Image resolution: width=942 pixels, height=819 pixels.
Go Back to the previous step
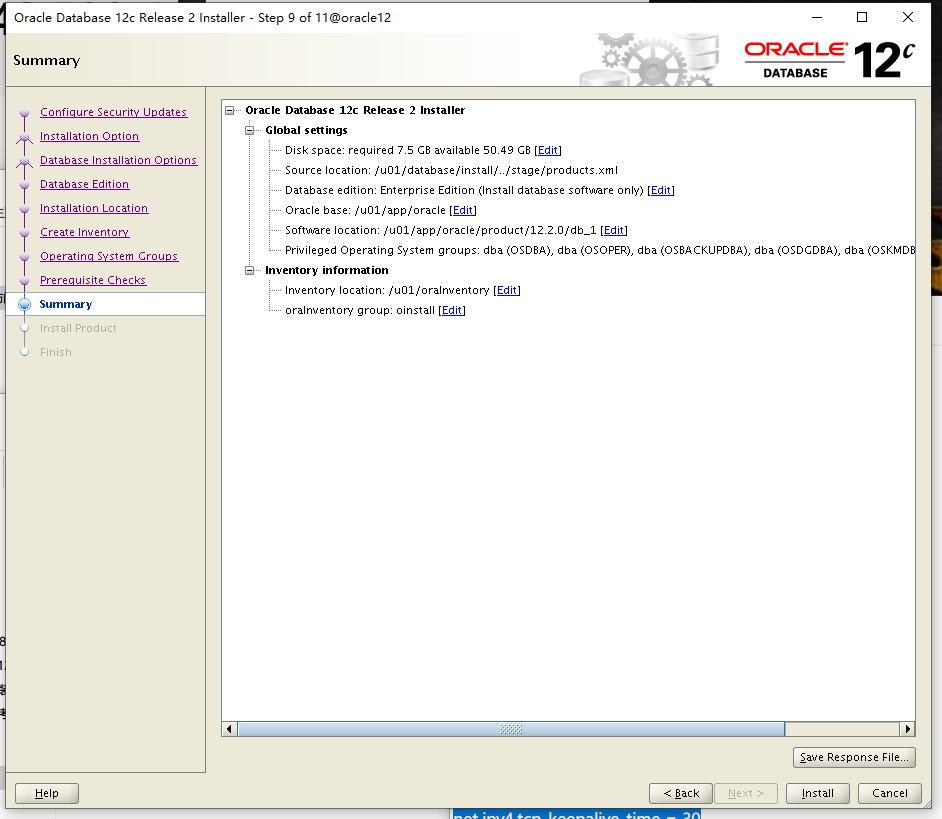(x=680, y=793)
